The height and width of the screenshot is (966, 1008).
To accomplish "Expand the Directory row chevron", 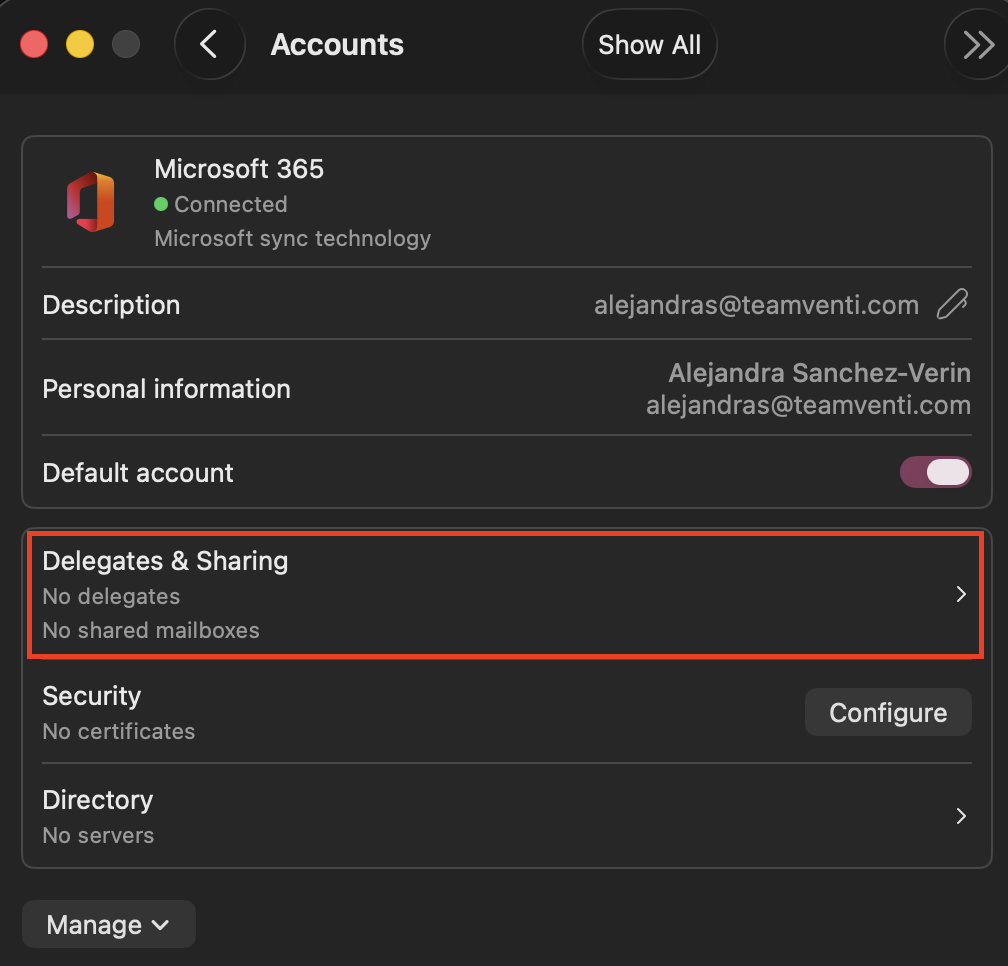I will coord(960,816).
